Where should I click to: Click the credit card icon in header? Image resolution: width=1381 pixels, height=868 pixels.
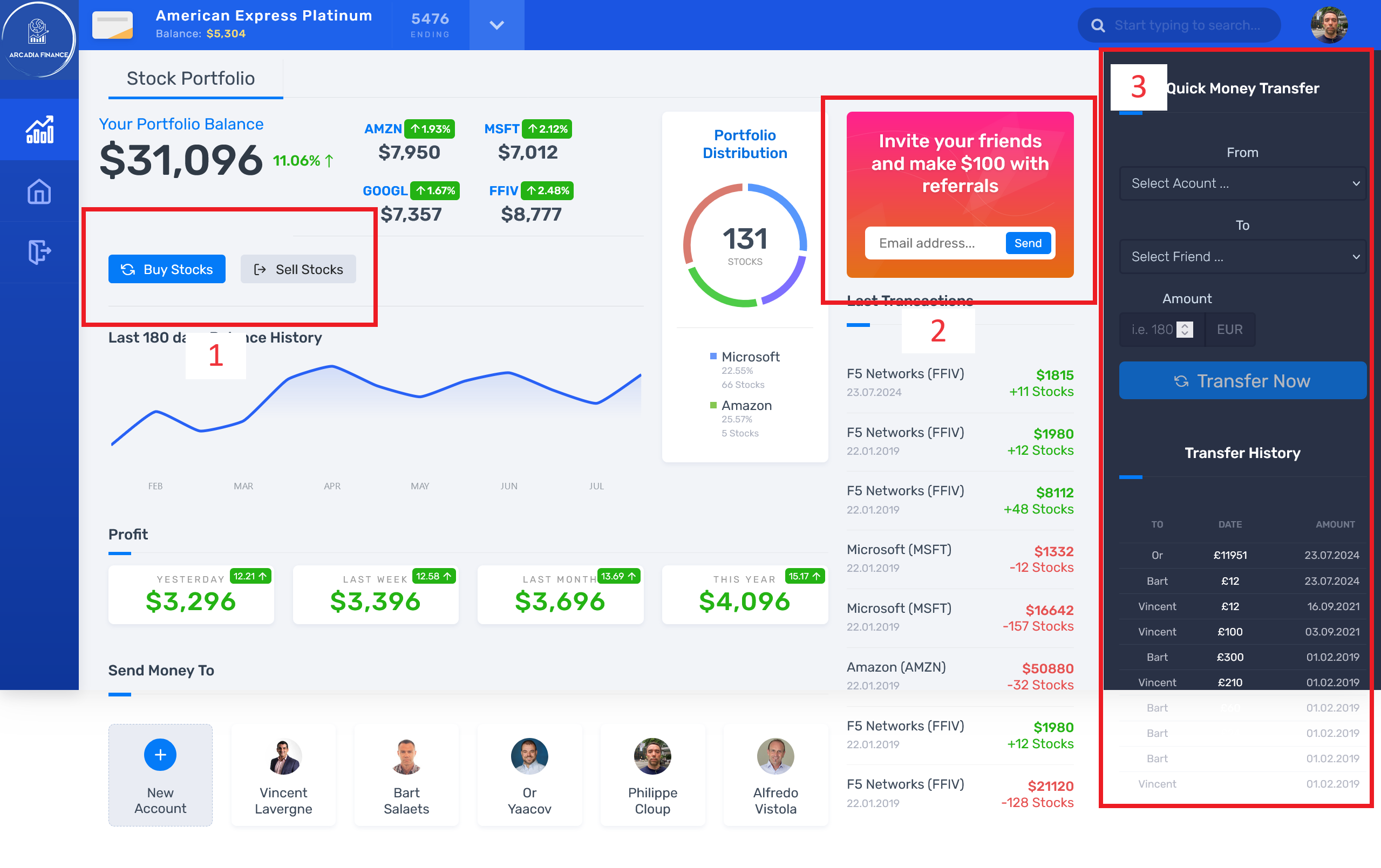click(112, 25)
